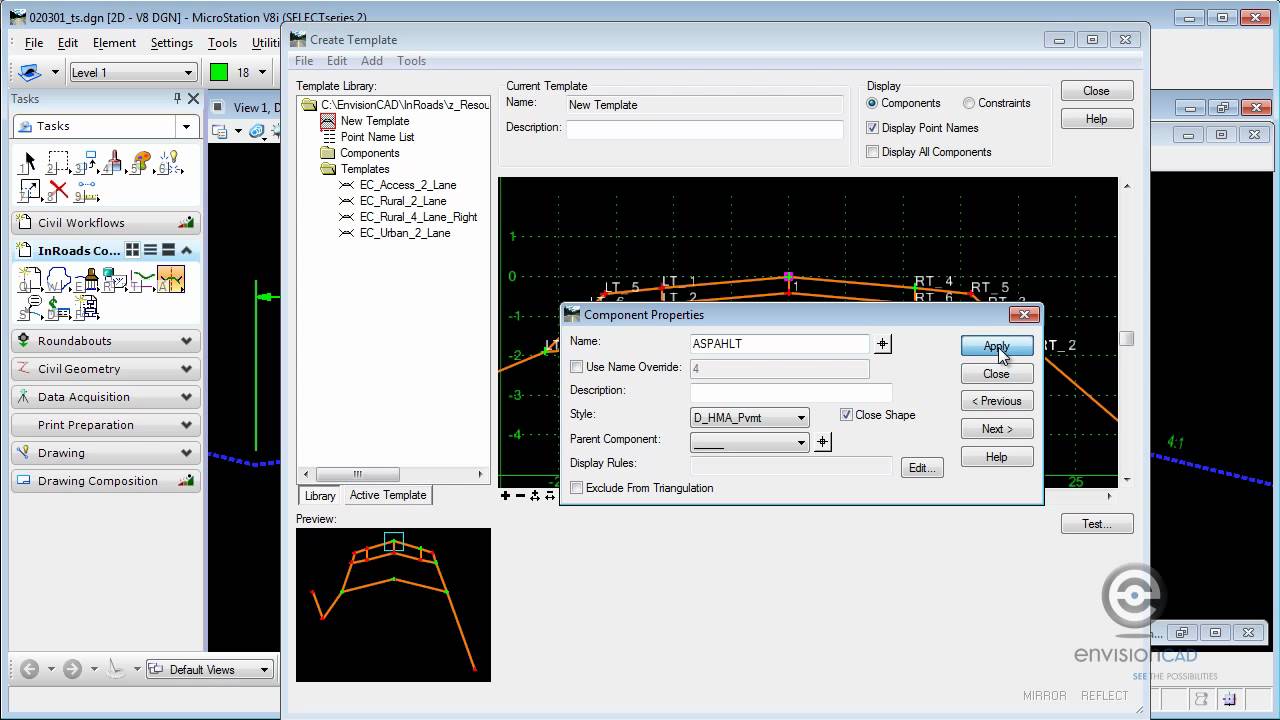Click the template Preview thumbnail
Viewport: 1280px width, 720px height.
tap(393, 605)
